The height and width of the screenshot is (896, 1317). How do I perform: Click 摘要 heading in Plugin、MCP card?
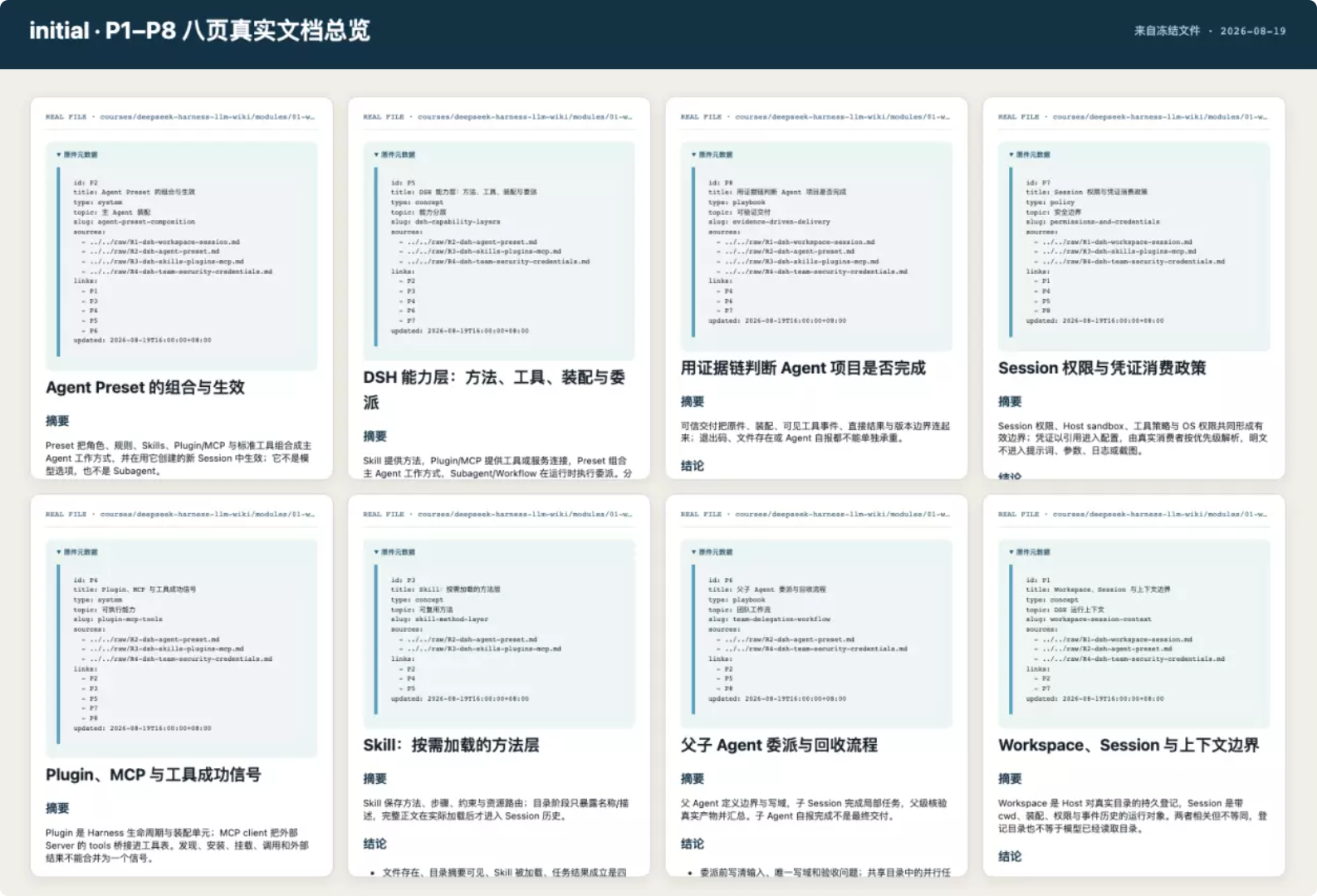tap(57, 809)
